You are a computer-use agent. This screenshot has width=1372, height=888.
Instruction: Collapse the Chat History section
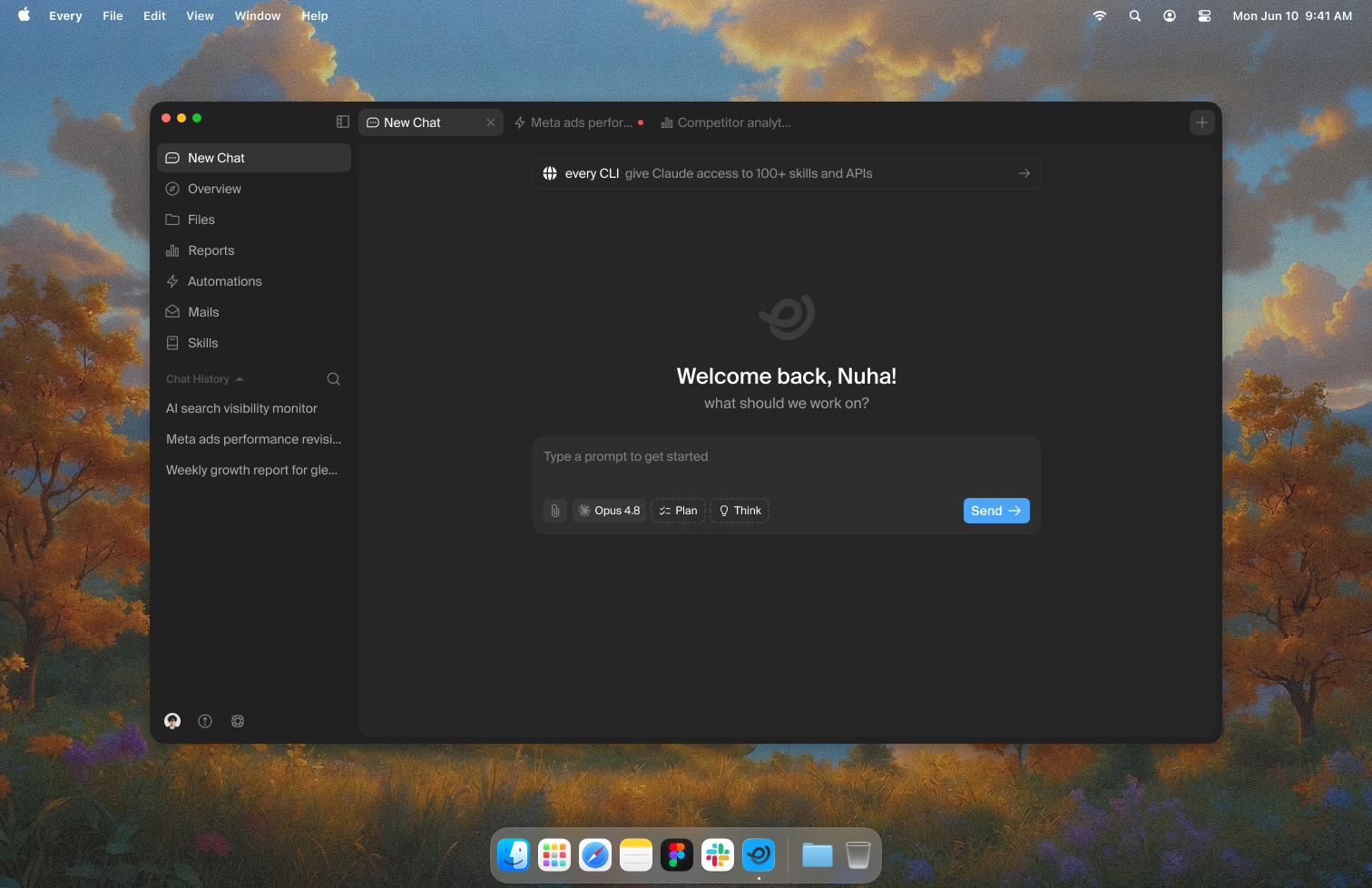pos(204,379)
